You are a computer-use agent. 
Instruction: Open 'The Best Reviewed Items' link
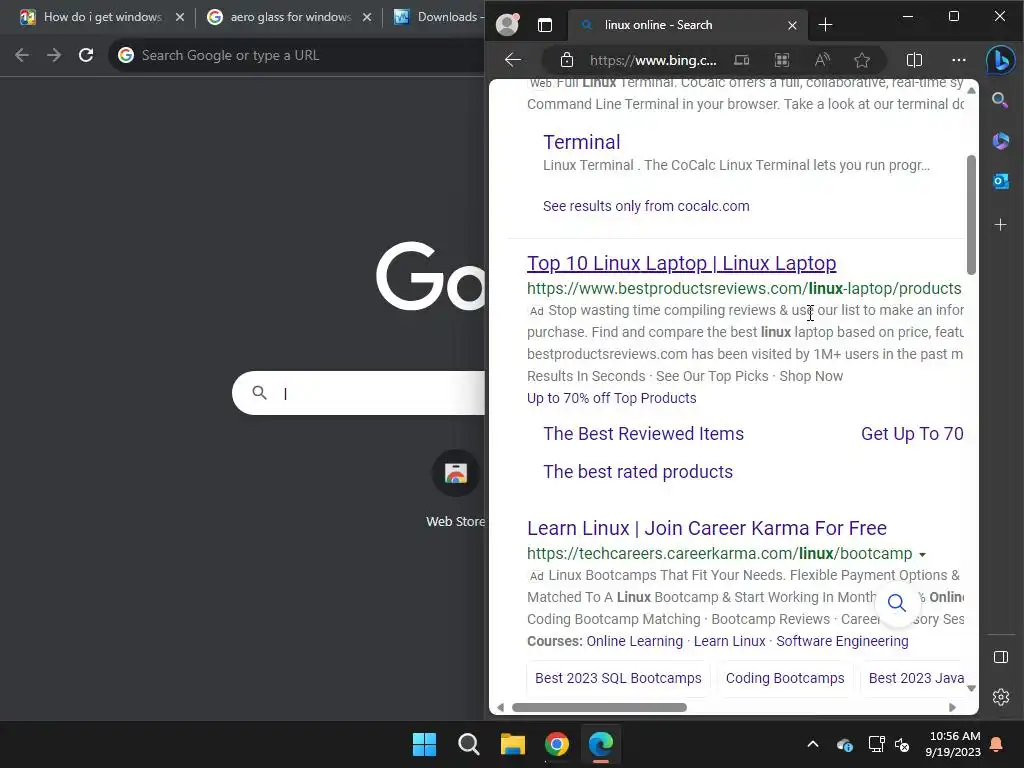[x=643, y=434]
